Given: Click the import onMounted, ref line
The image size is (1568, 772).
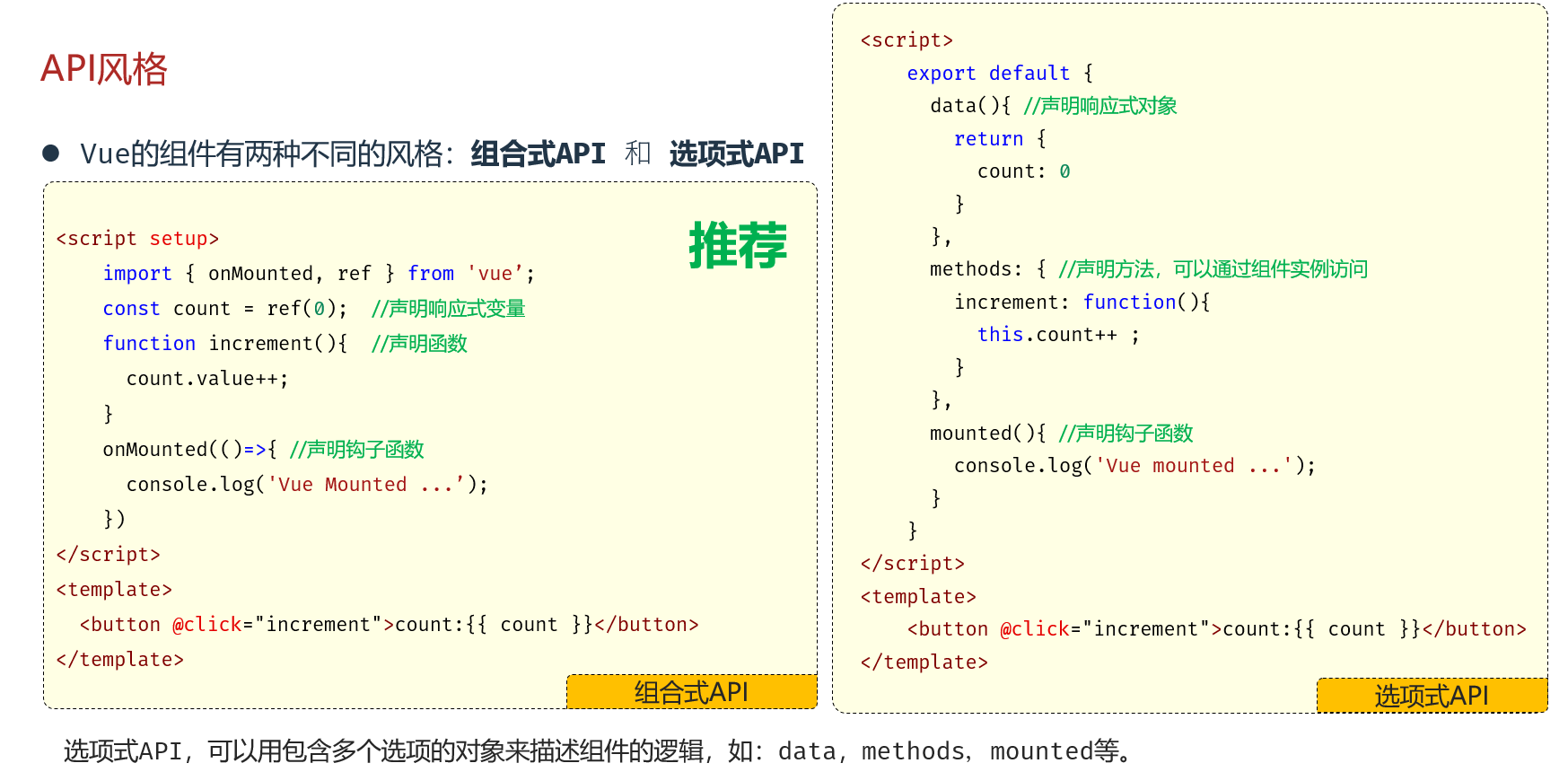Looking at the screenshot, I should [x=319, y=274].
